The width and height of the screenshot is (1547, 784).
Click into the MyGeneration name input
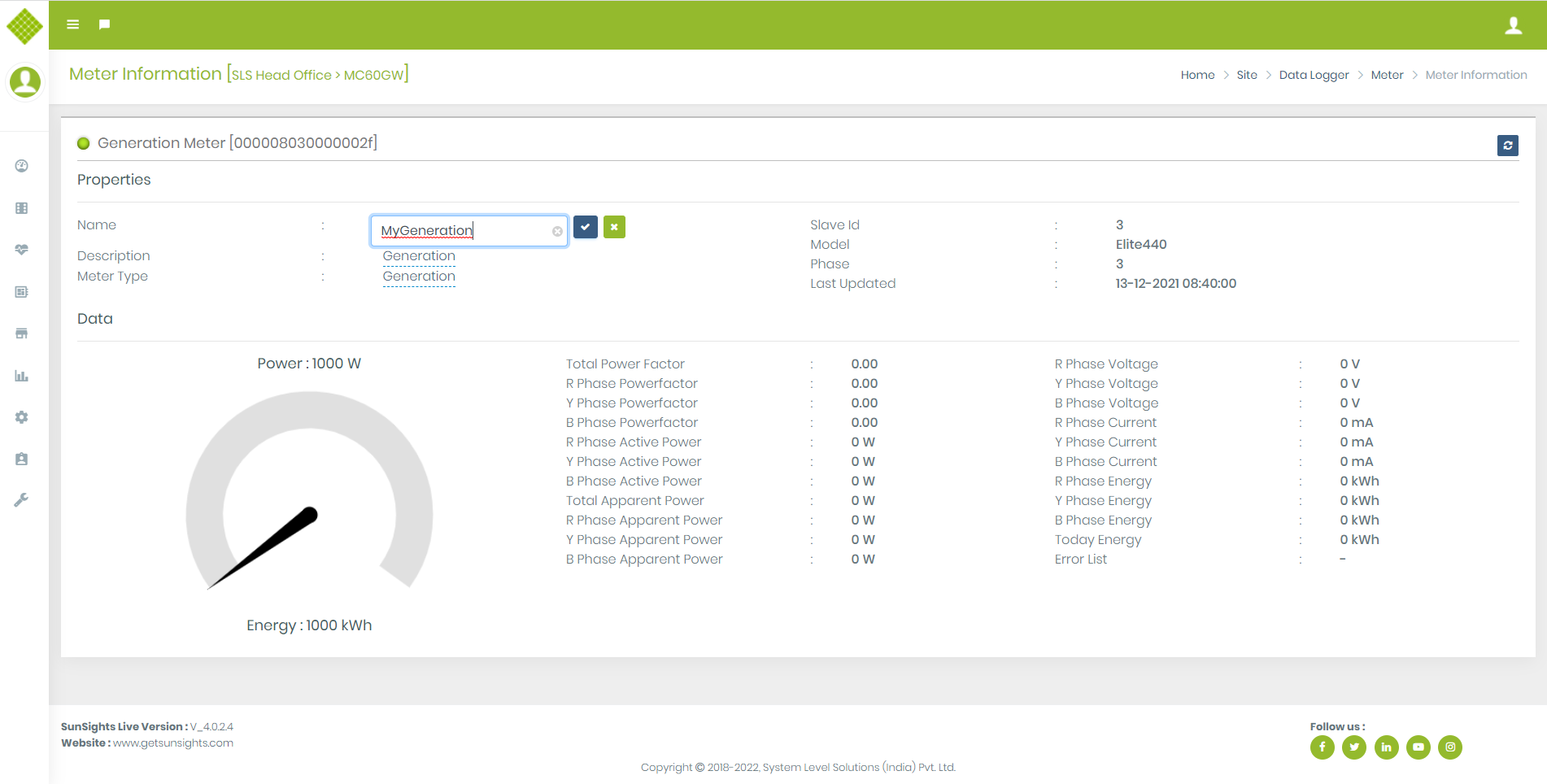point(464,231)
